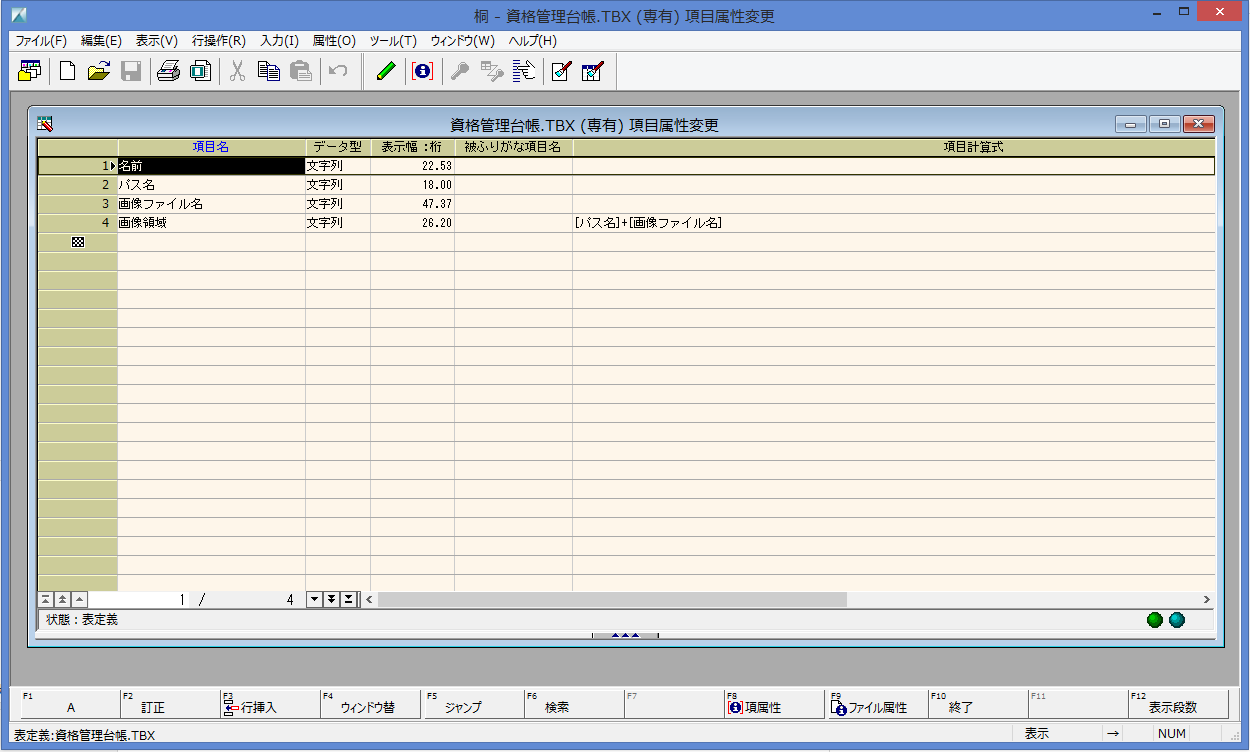The height and width of the screenshot is (752, 1250).
Task: Click the leftmost window-list toolbar icon
Action: (x=30, y=71)
